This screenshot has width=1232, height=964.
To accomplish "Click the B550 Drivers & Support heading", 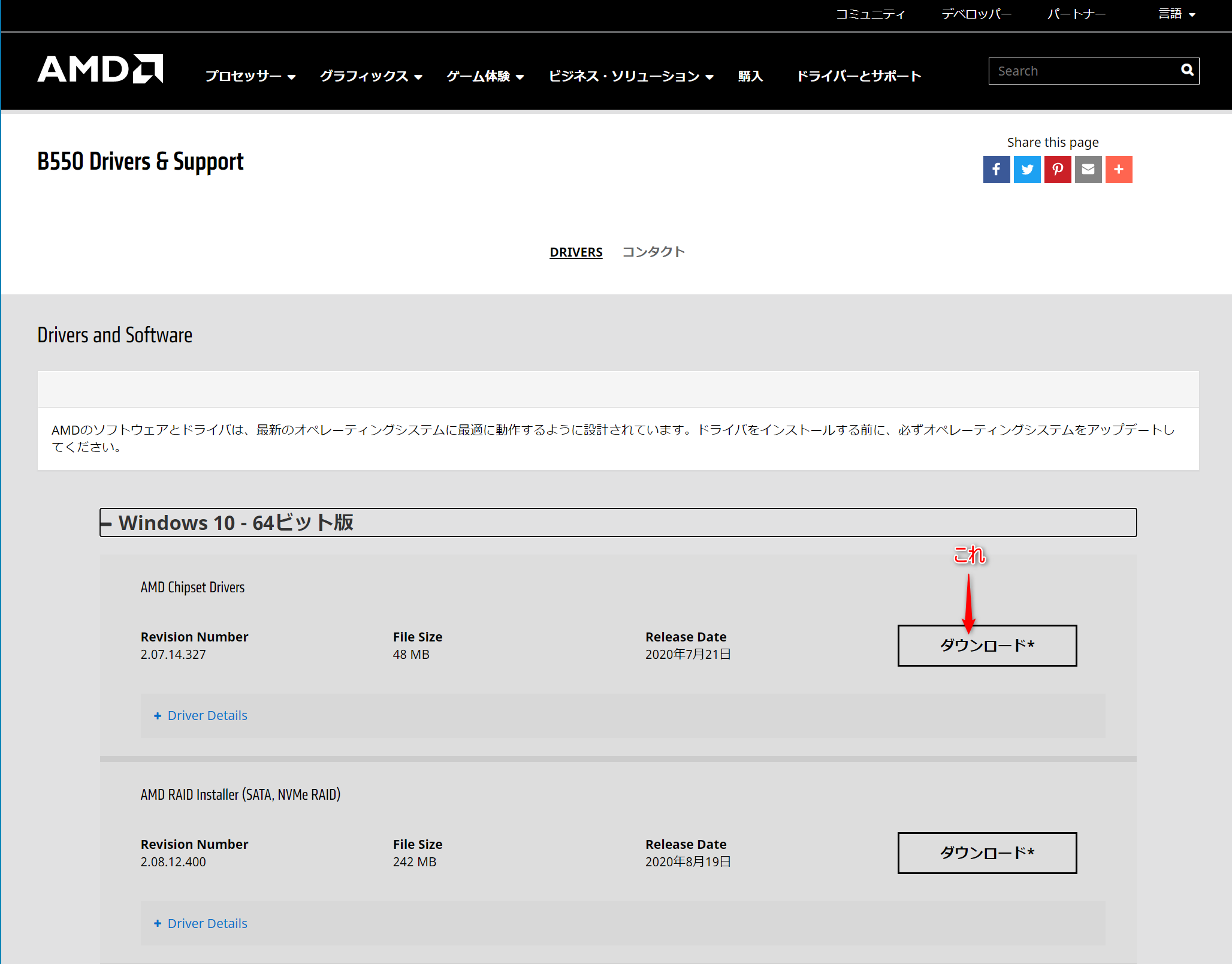I will click(140, 162).
